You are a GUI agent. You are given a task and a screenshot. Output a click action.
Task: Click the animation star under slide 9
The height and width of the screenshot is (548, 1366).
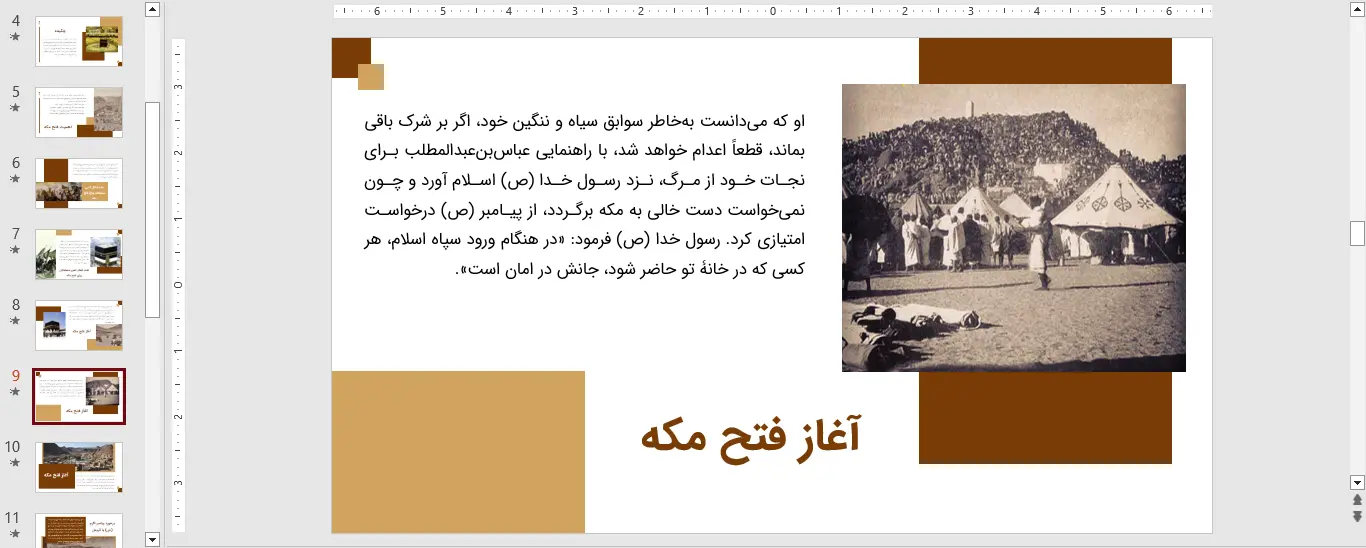(14, 392)
